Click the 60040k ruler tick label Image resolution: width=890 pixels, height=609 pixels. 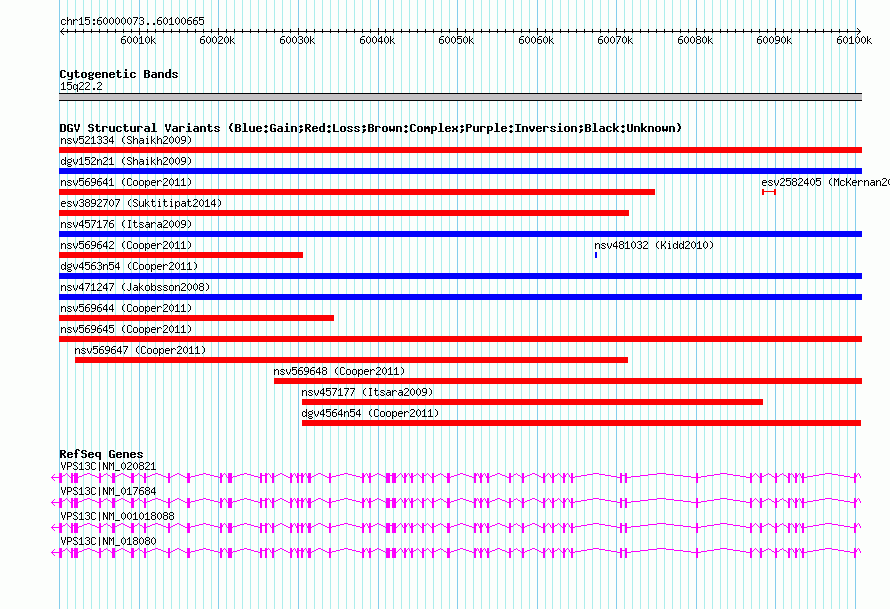tap(377, 40)
